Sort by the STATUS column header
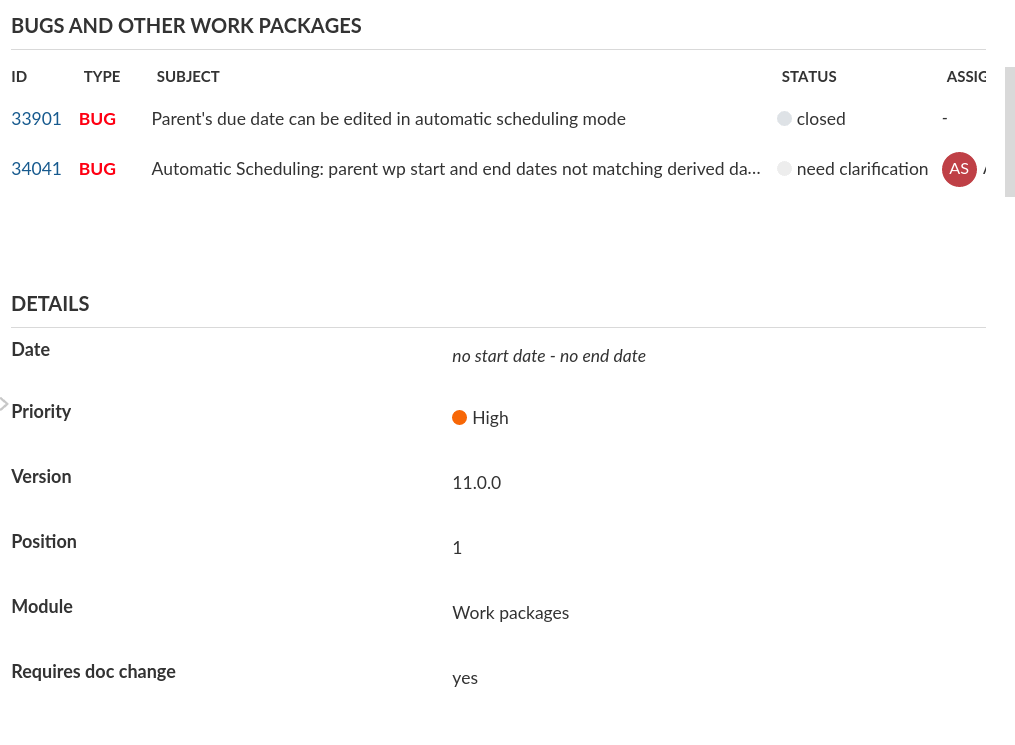 pos(809,77)
